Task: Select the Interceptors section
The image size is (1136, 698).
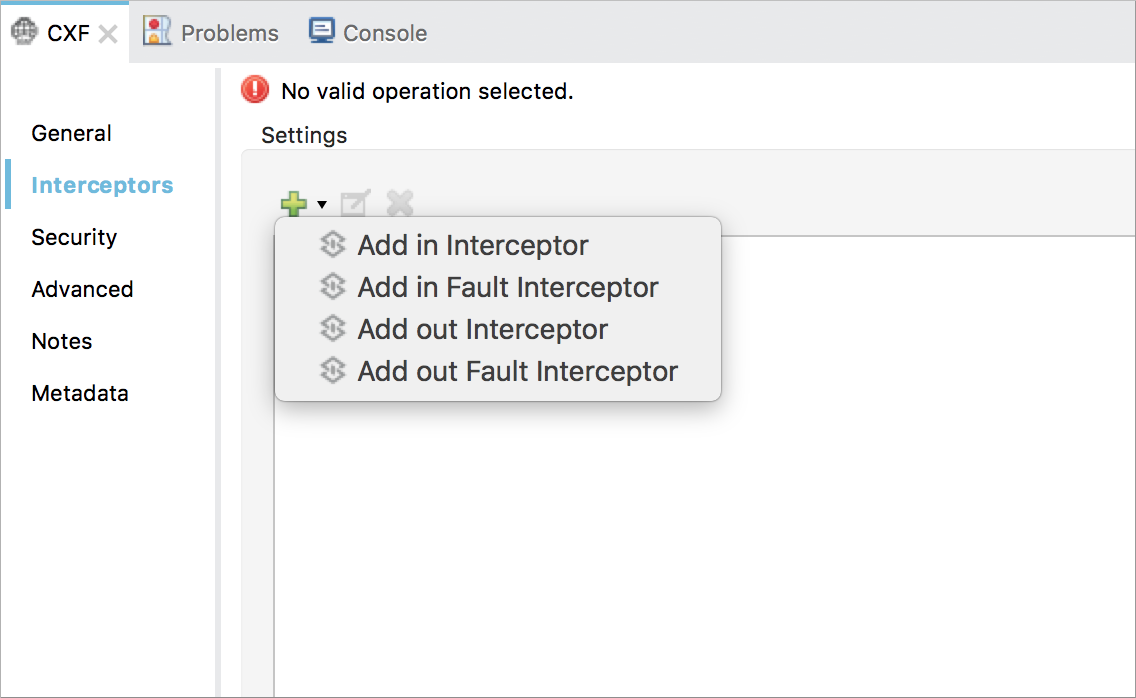Action: point(102,185)
